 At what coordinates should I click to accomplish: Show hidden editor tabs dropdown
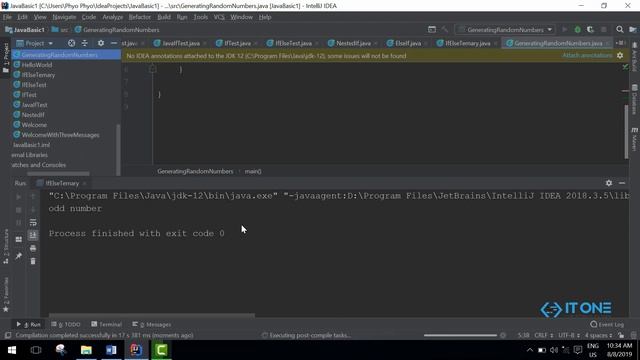pyautogui.click(x=620, y=43)
